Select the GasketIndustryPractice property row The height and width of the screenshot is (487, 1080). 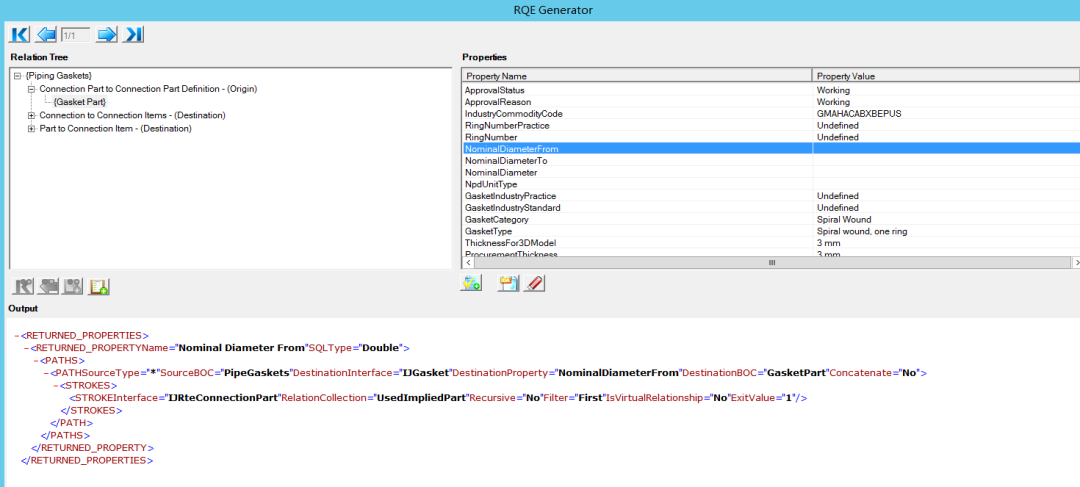[770, 196]
